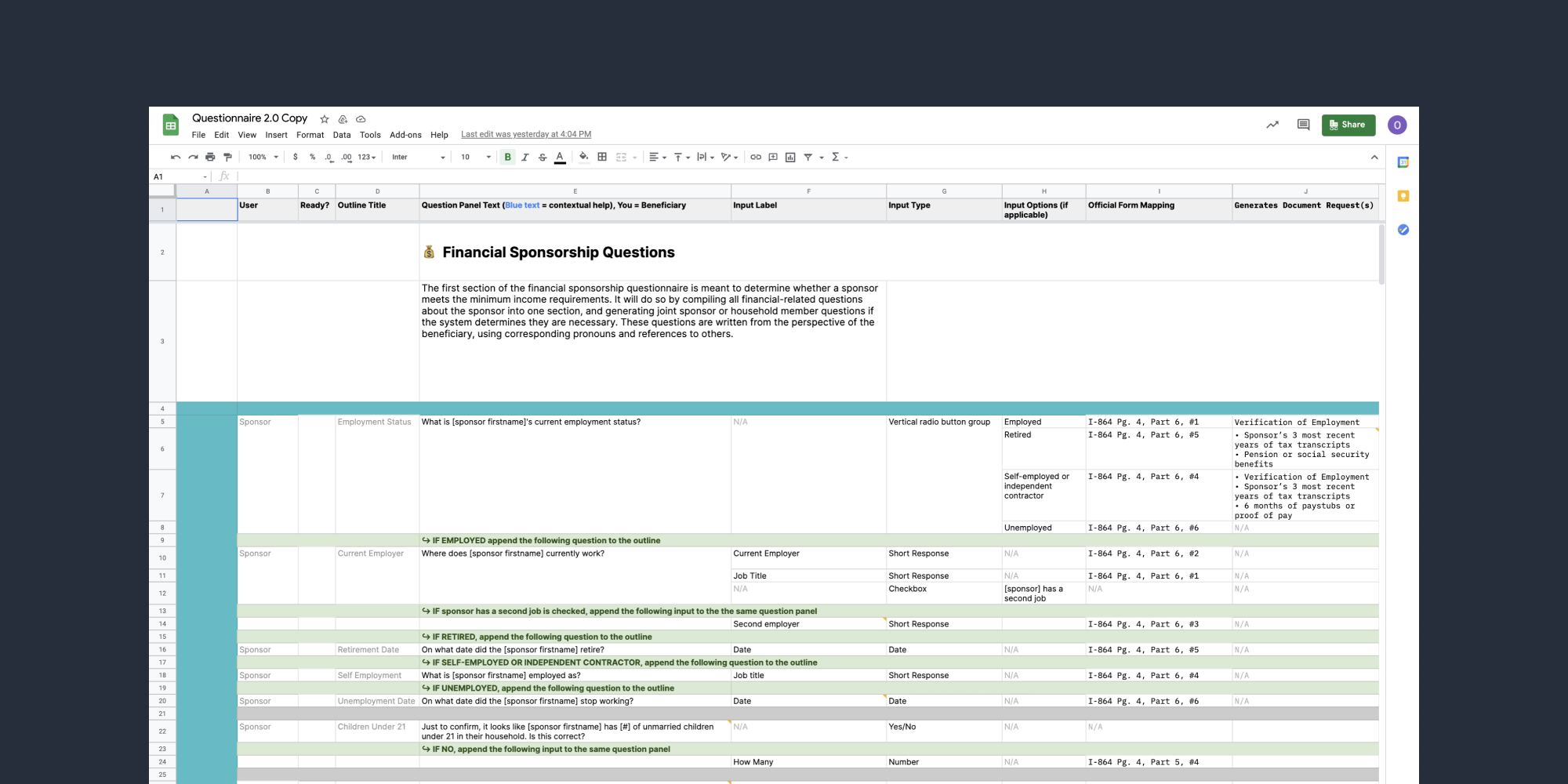Open the last edit history link

point(526,135)
